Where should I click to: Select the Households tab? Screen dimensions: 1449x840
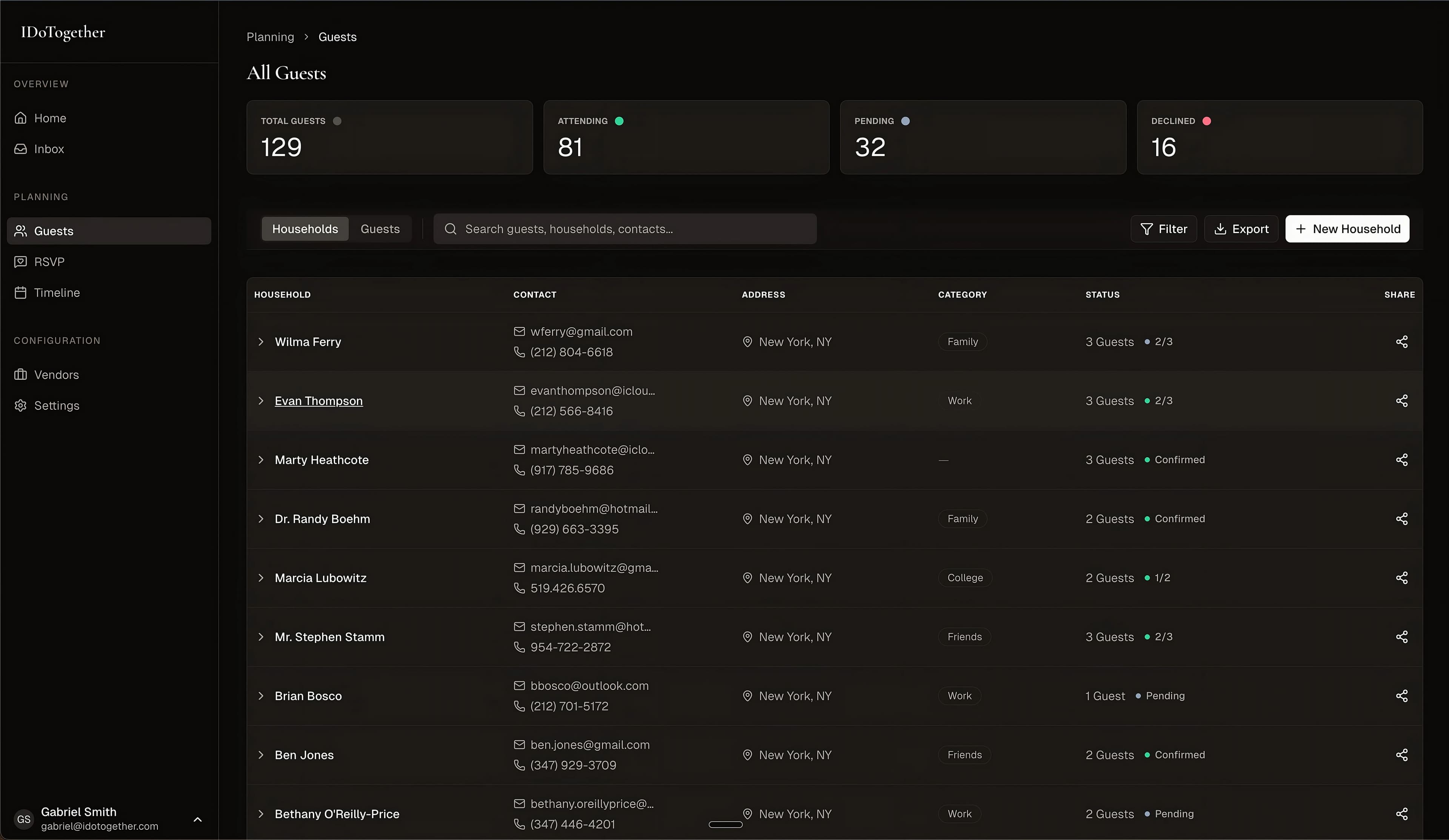click(x=305, y=229)
